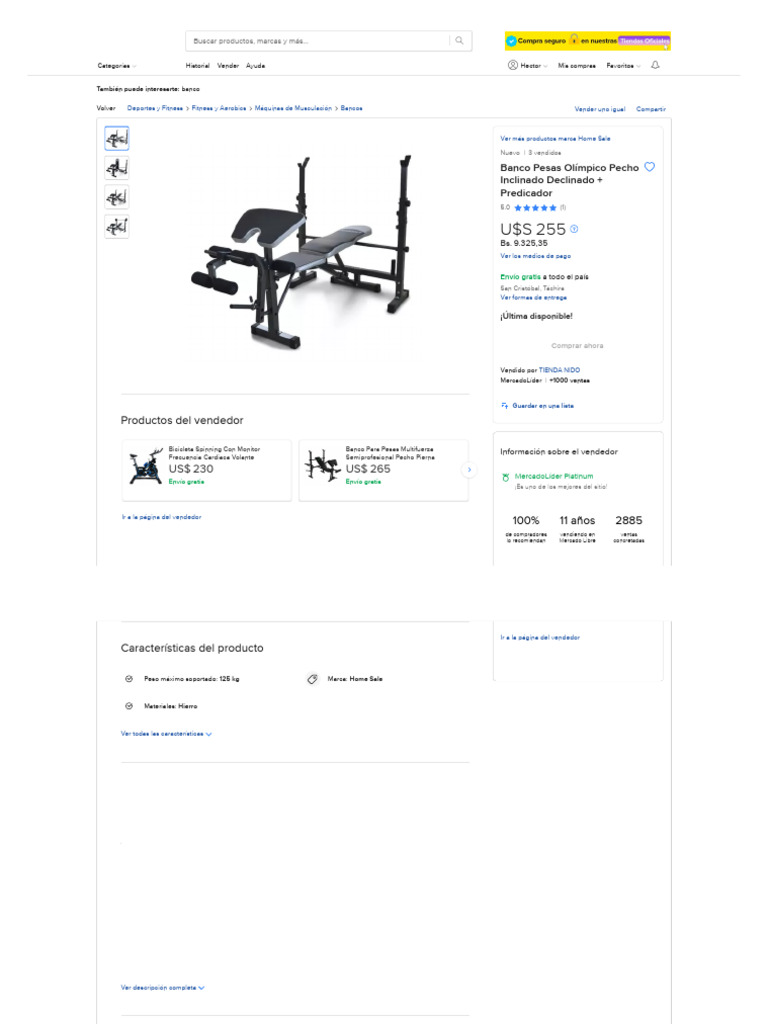Open Mis compras menu item
This screenshot has height=1024, width=768.
pyautogui.click(x=577, y=66)
